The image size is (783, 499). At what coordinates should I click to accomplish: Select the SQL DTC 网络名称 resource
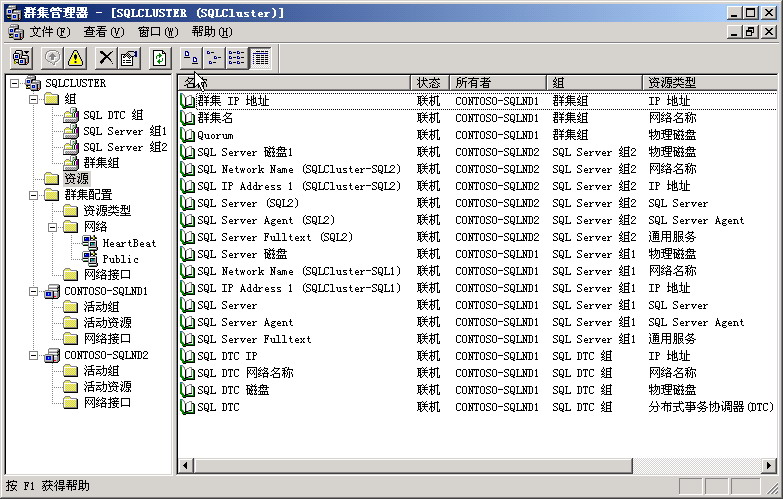(x=245, y=373)
